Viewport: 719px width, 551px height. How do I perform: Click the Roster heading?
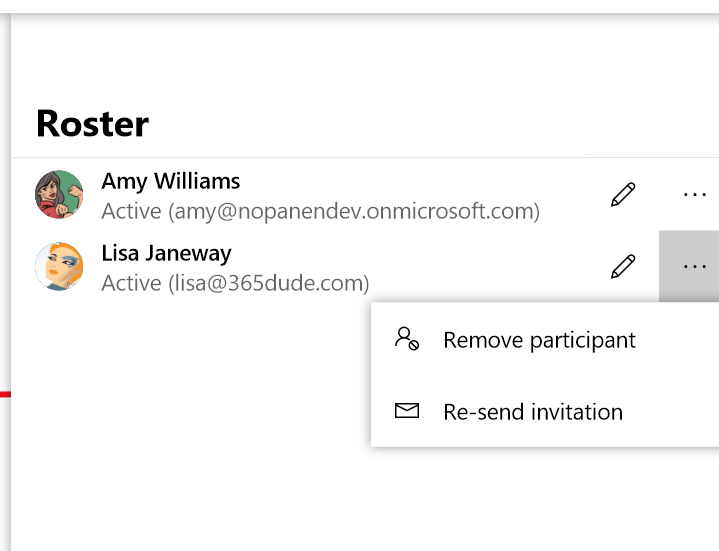(93, 124)
